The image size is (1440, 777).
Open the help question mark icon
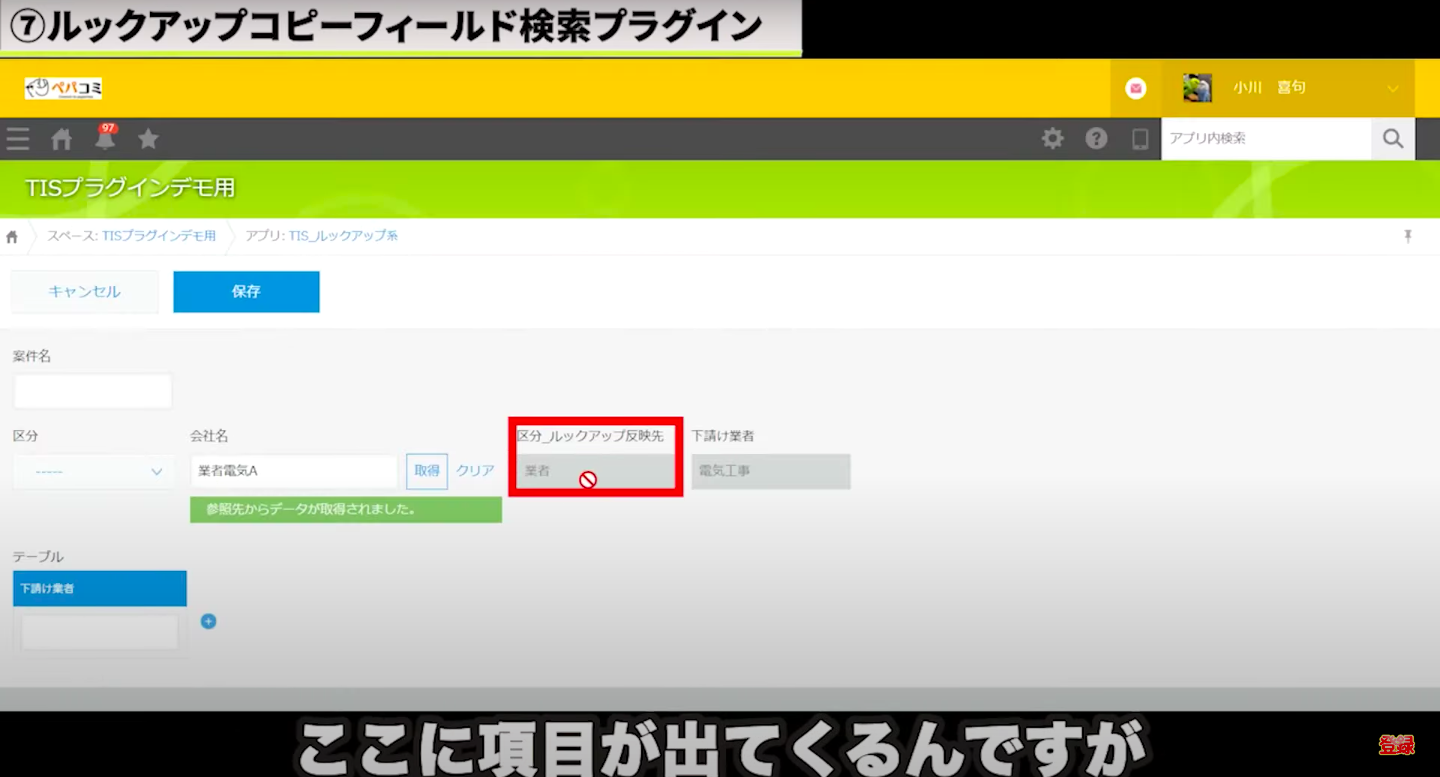tap(1097, 139)
